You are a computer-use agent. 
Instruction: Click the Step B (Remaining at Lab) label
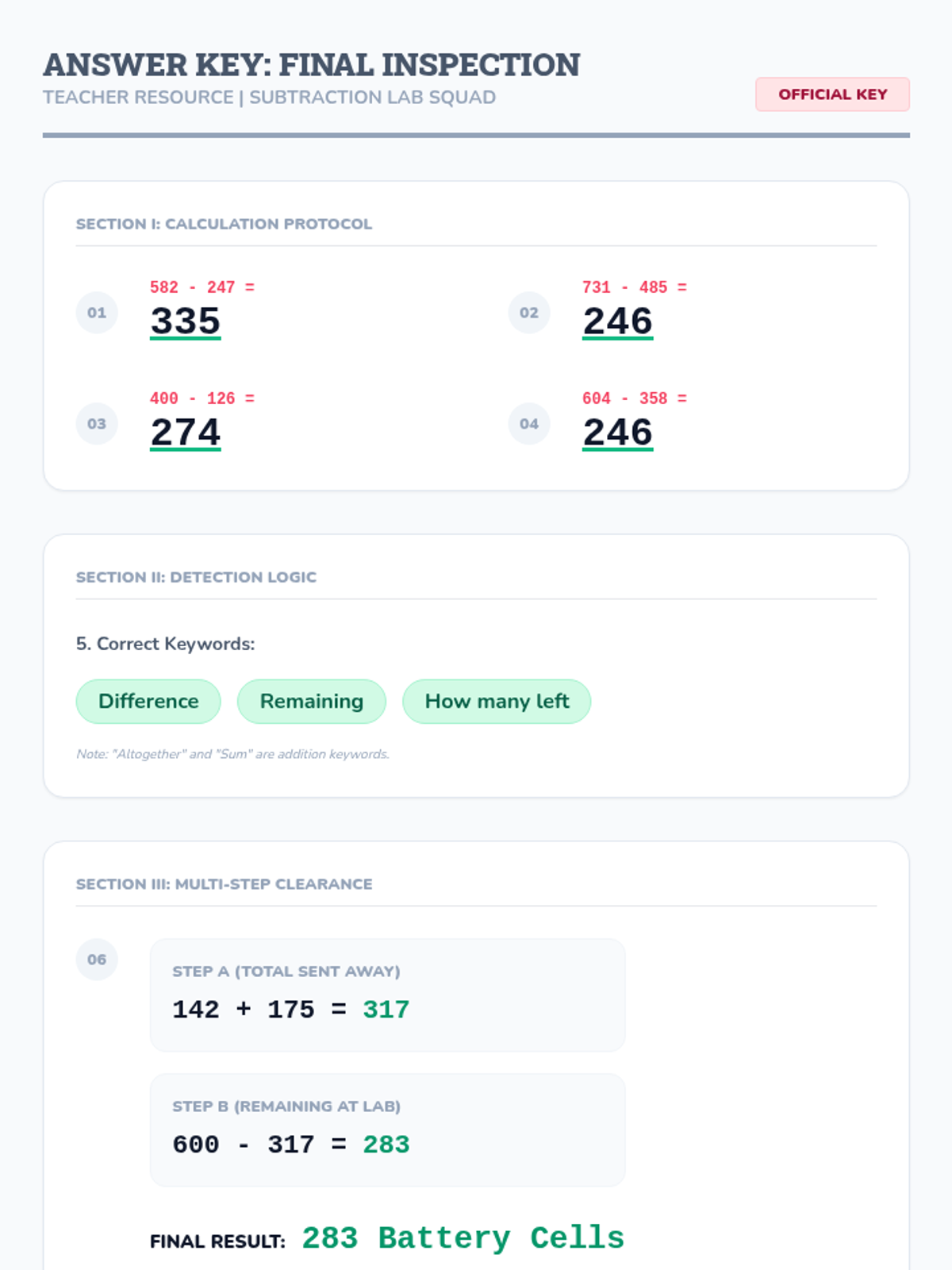click(x=286, y=1106)
